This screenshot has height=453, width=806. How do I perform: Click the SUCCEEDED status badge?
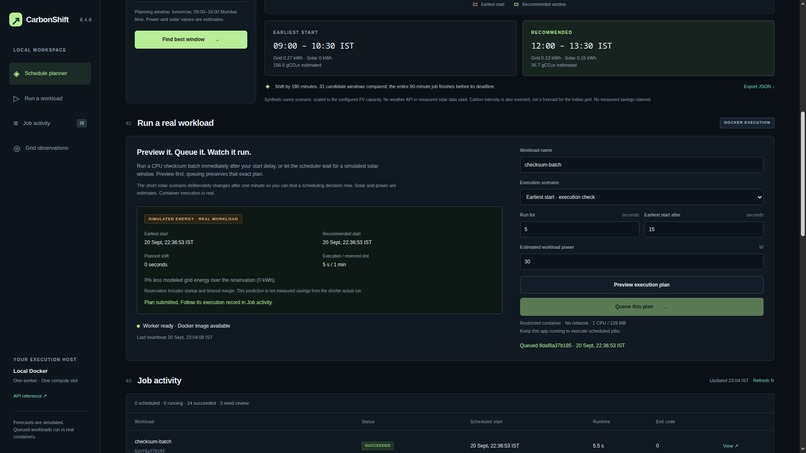pyautogui.click(x=377, y=446)
